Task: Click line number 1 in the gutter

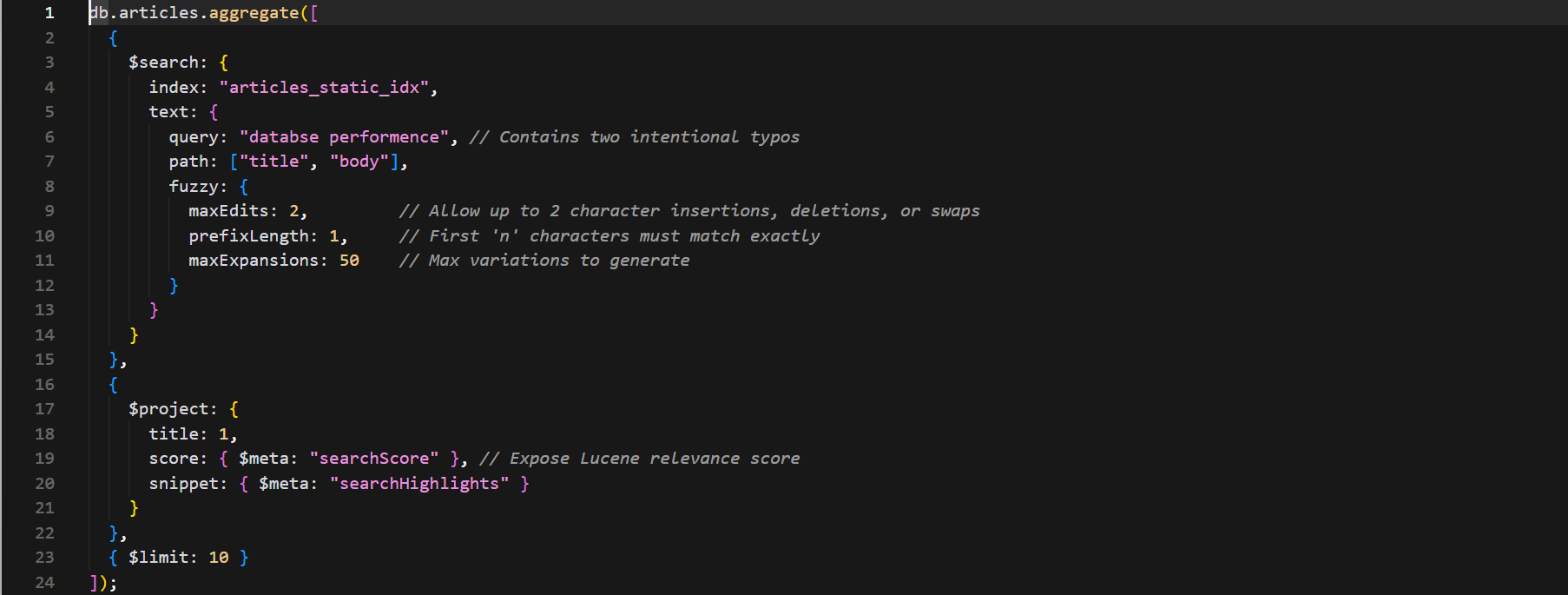Action: [49, 13]
